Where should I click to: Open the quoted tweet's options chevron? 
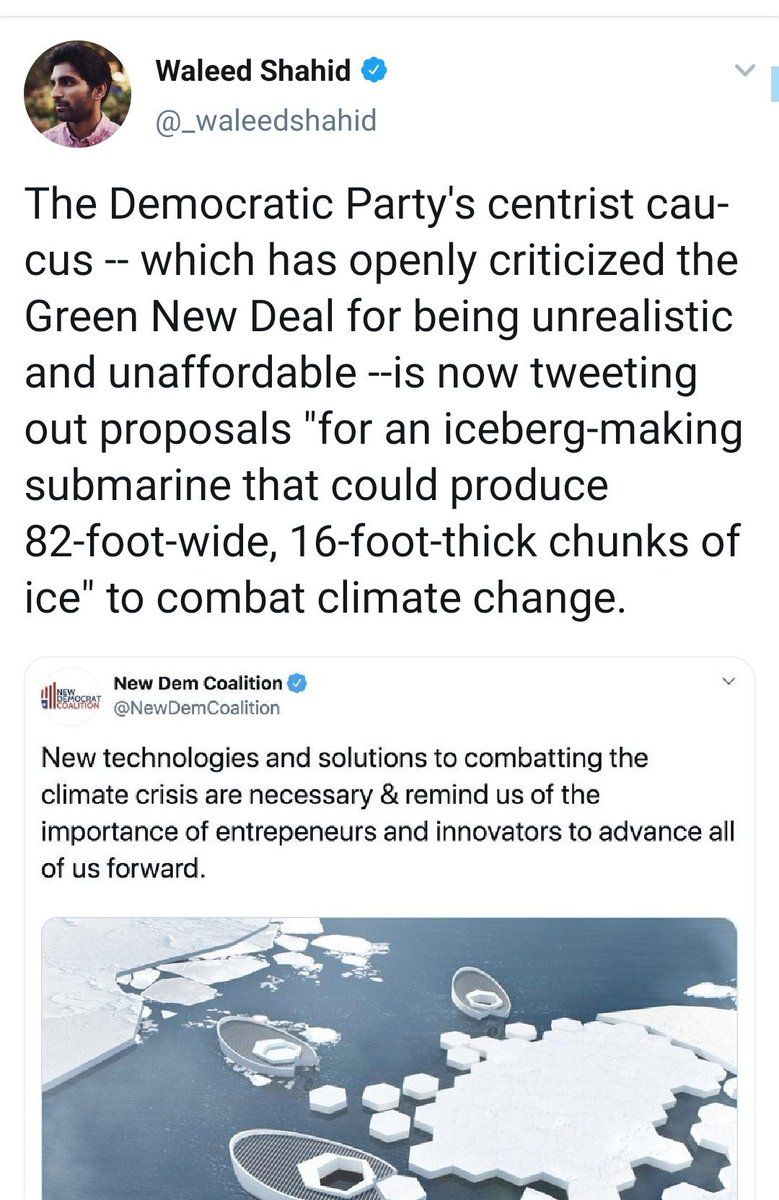pyautogui.click(x=728, y=682)
